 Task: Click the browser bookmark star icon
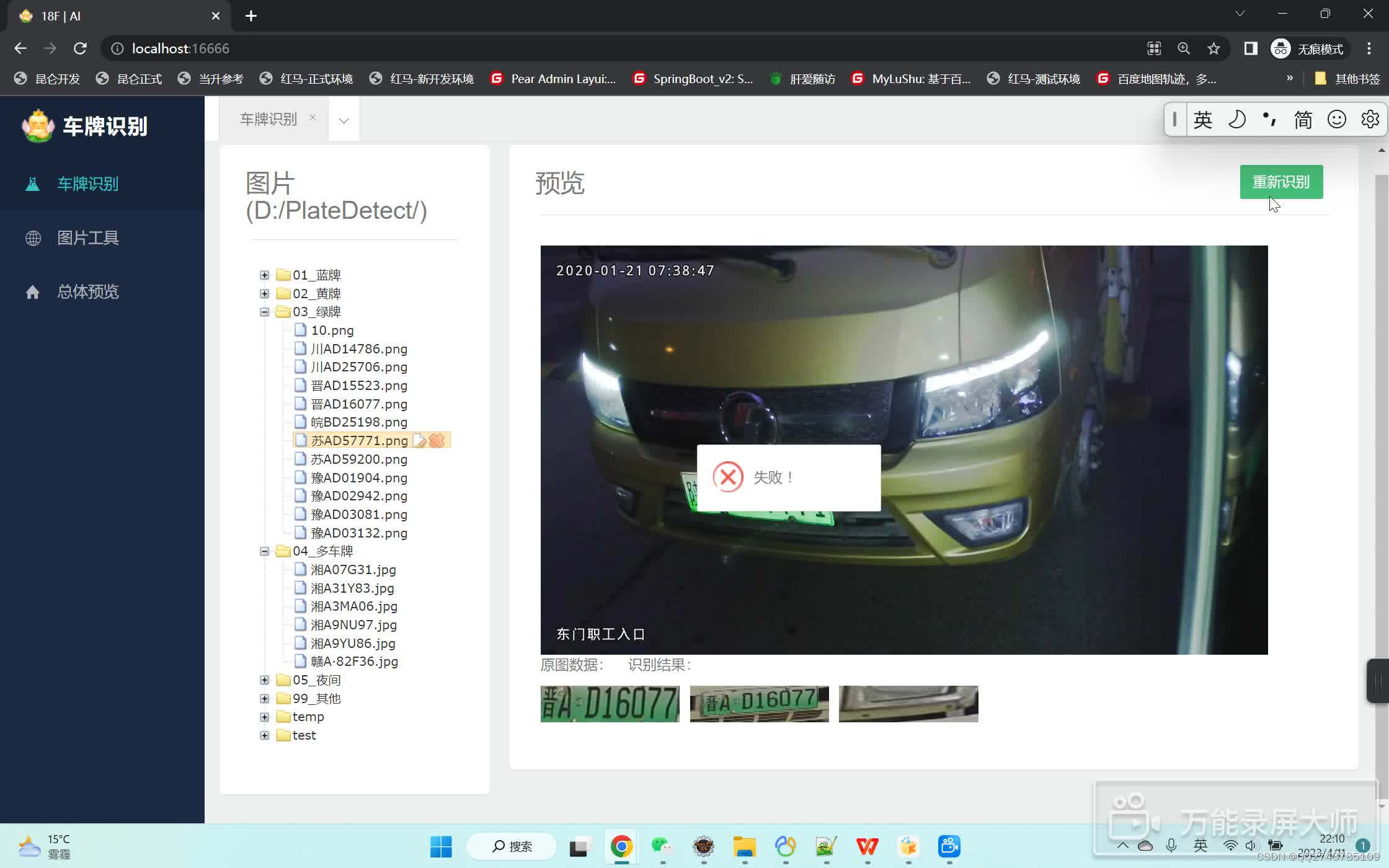pyautogui.click(x=1214, y=48)
